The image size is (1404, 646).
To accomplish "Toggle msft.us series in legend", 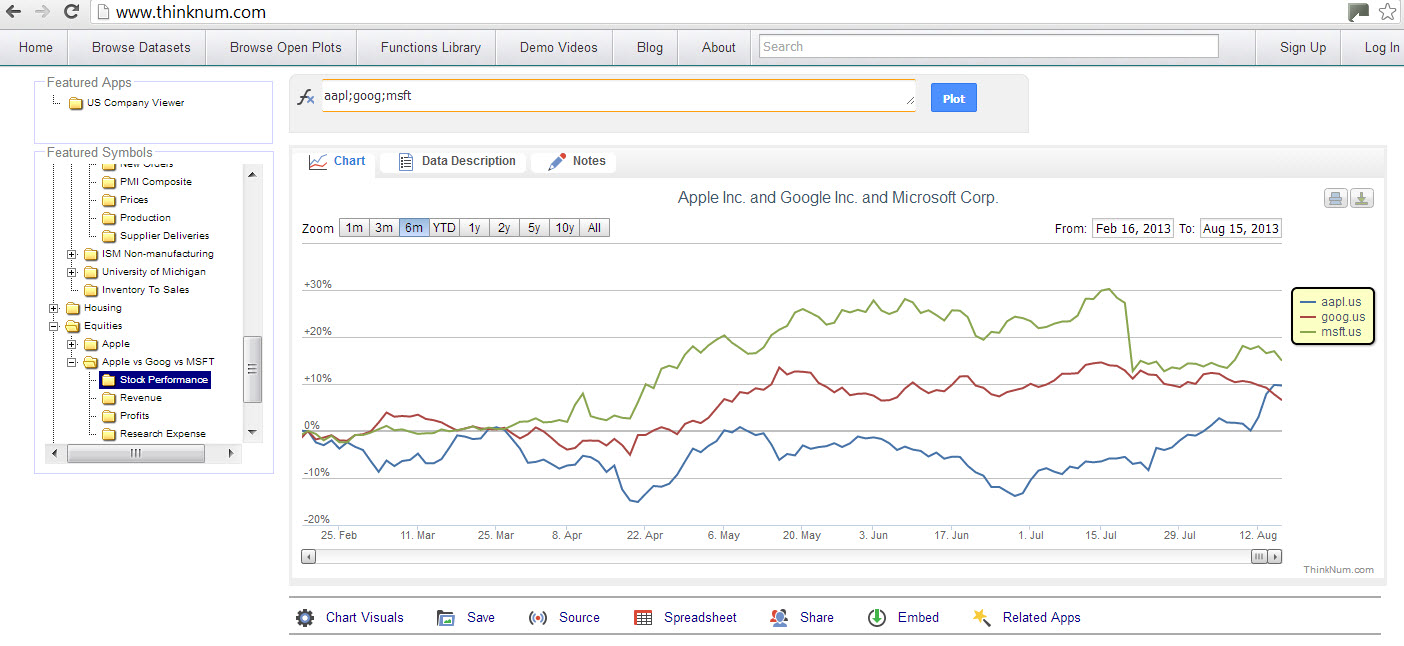I will tap(1332, 332).
